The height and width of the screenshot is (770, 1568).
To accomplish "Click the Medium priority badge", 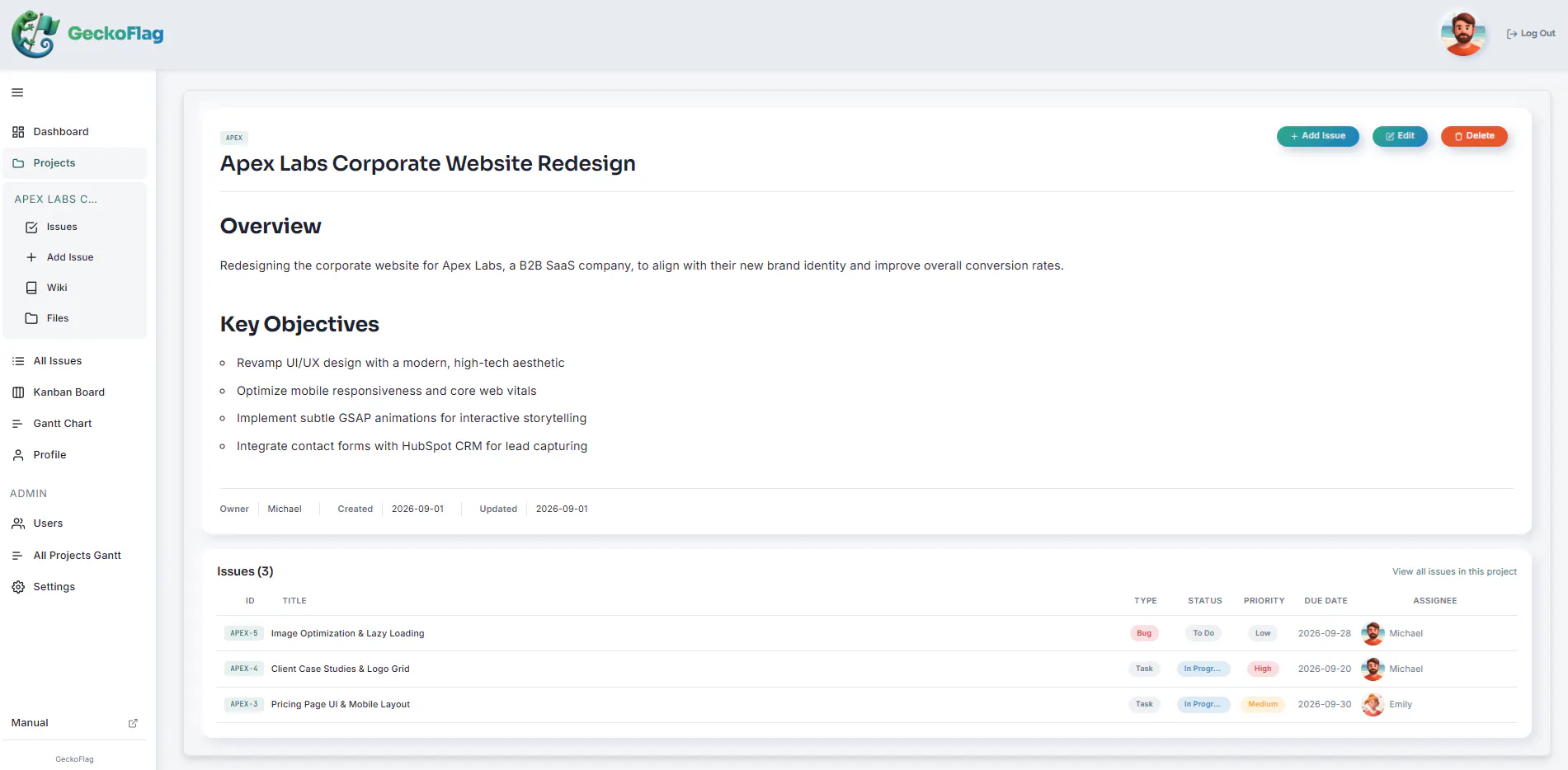I will click(x=1263, y=704).
